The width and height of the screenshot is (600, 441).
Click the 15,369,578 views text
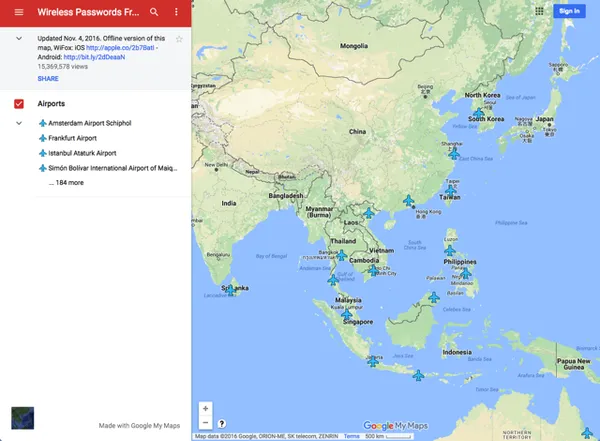(x=62, y=67)
